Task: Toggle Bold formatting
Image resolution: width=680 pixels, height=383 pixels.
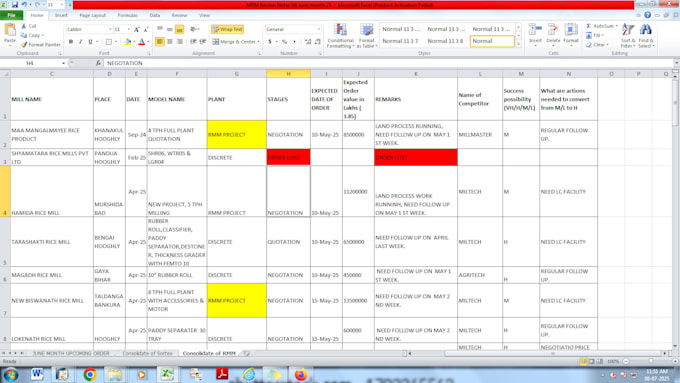Action: tap(71, 42)
